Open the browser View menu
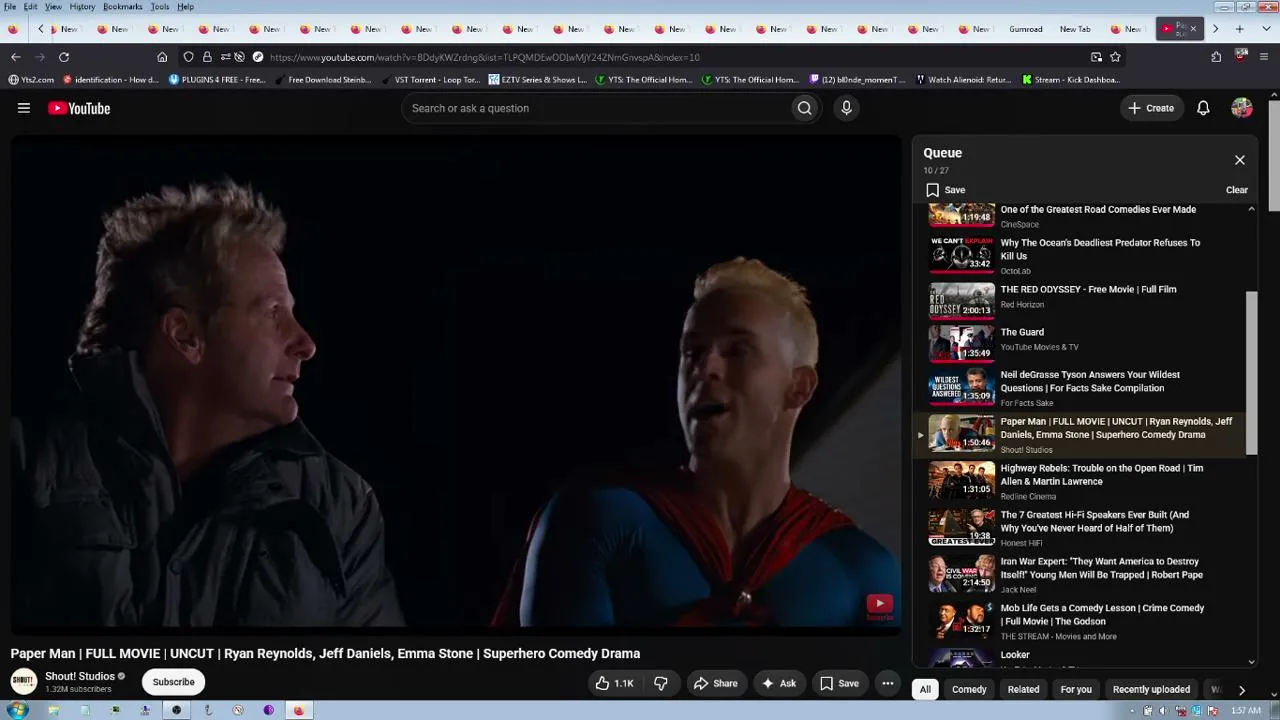Image resolution: width=1280 pixels, height=720 pixels. (53, 7)
